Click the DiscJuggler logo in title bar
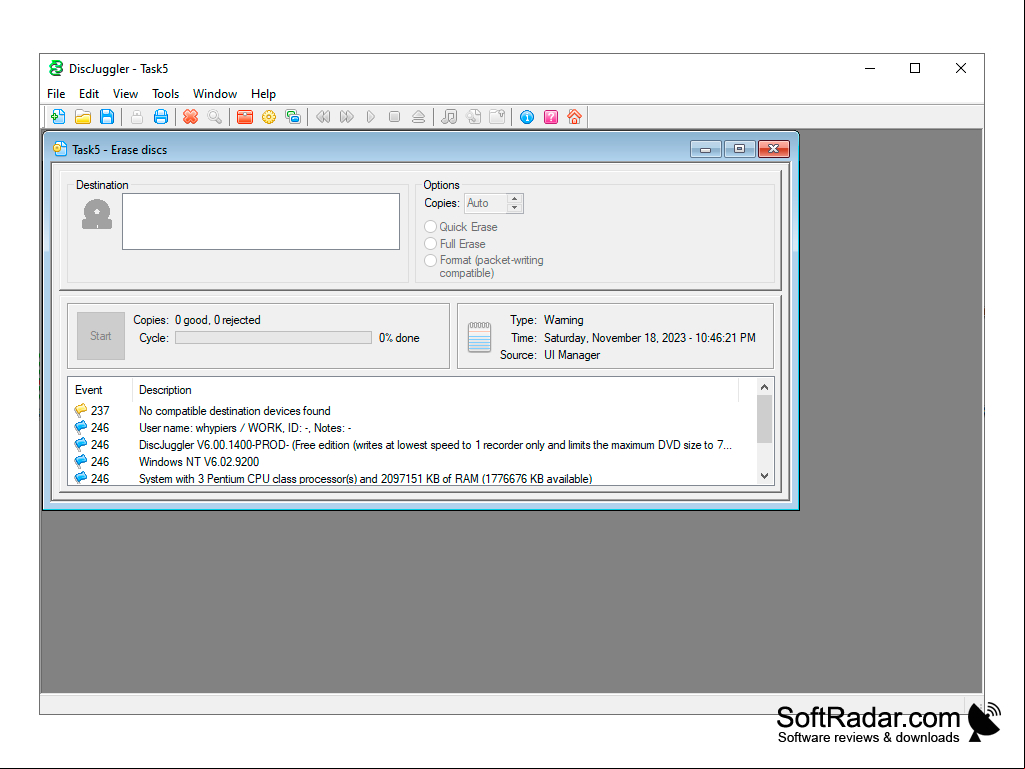 coord(56,68)
